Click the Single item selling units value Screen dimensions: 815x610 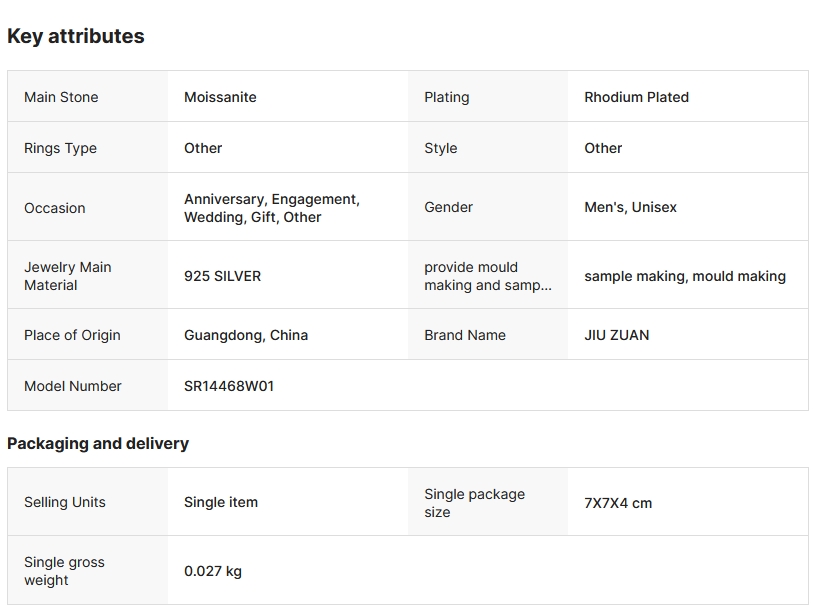pos(220,502)
